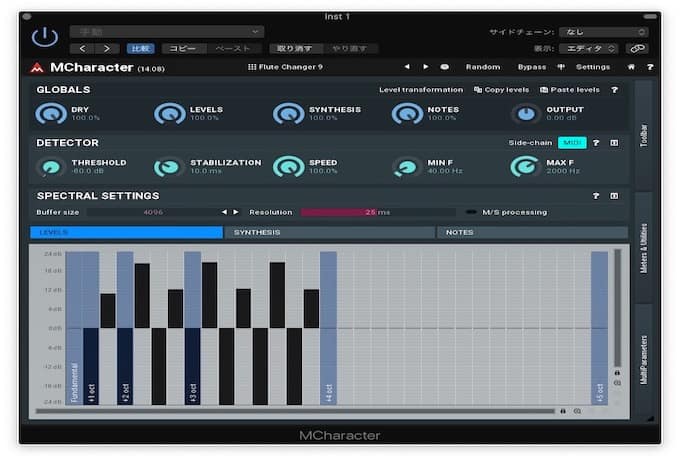
Task: Click the graph horizontal scrollbar
Action: (295, 411)
